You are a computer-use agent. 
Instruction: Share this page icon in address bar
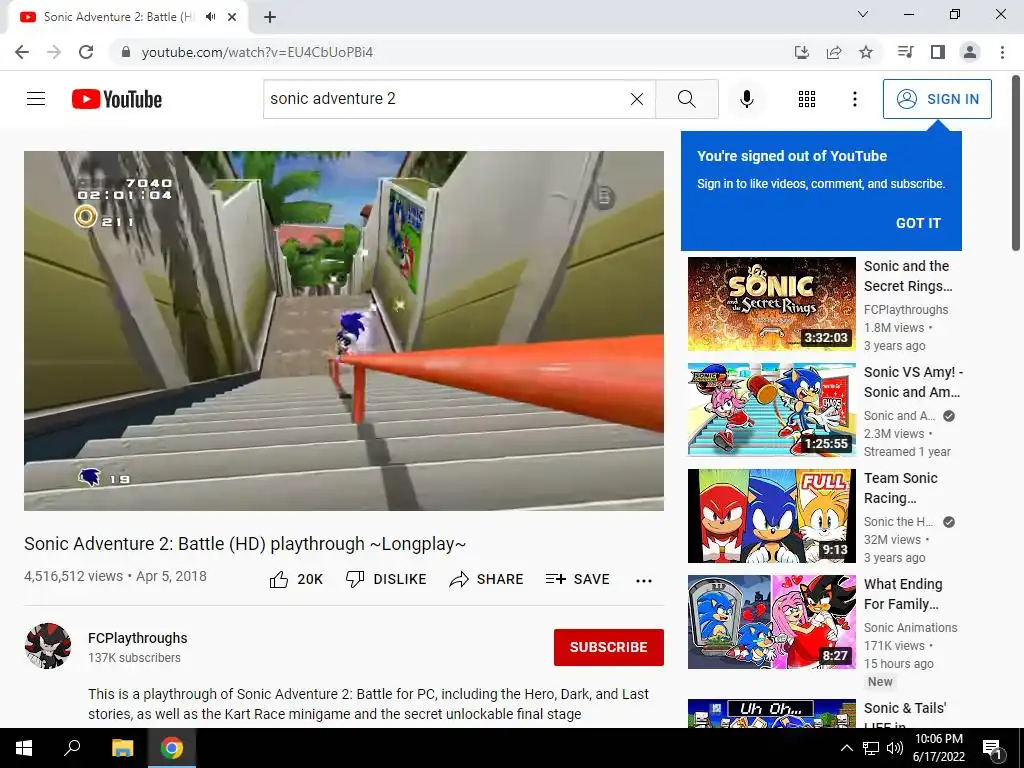click(833, 52)
